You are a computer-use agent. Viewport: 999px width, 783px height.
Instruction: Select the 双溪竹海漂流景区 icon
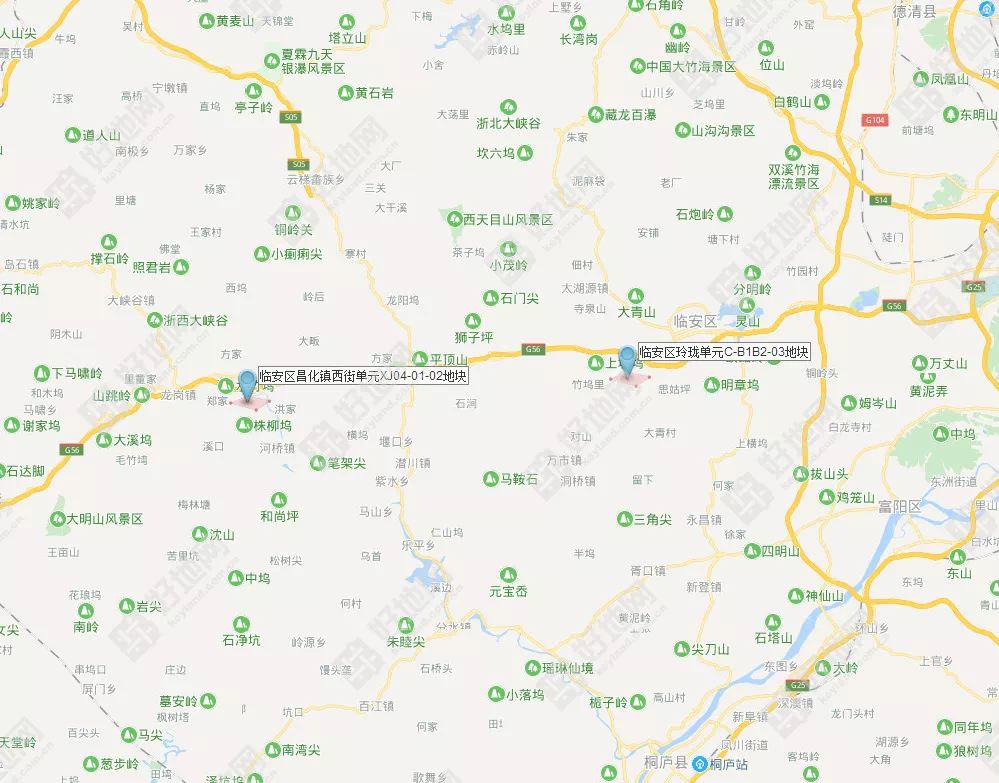(x=793, y=153)
